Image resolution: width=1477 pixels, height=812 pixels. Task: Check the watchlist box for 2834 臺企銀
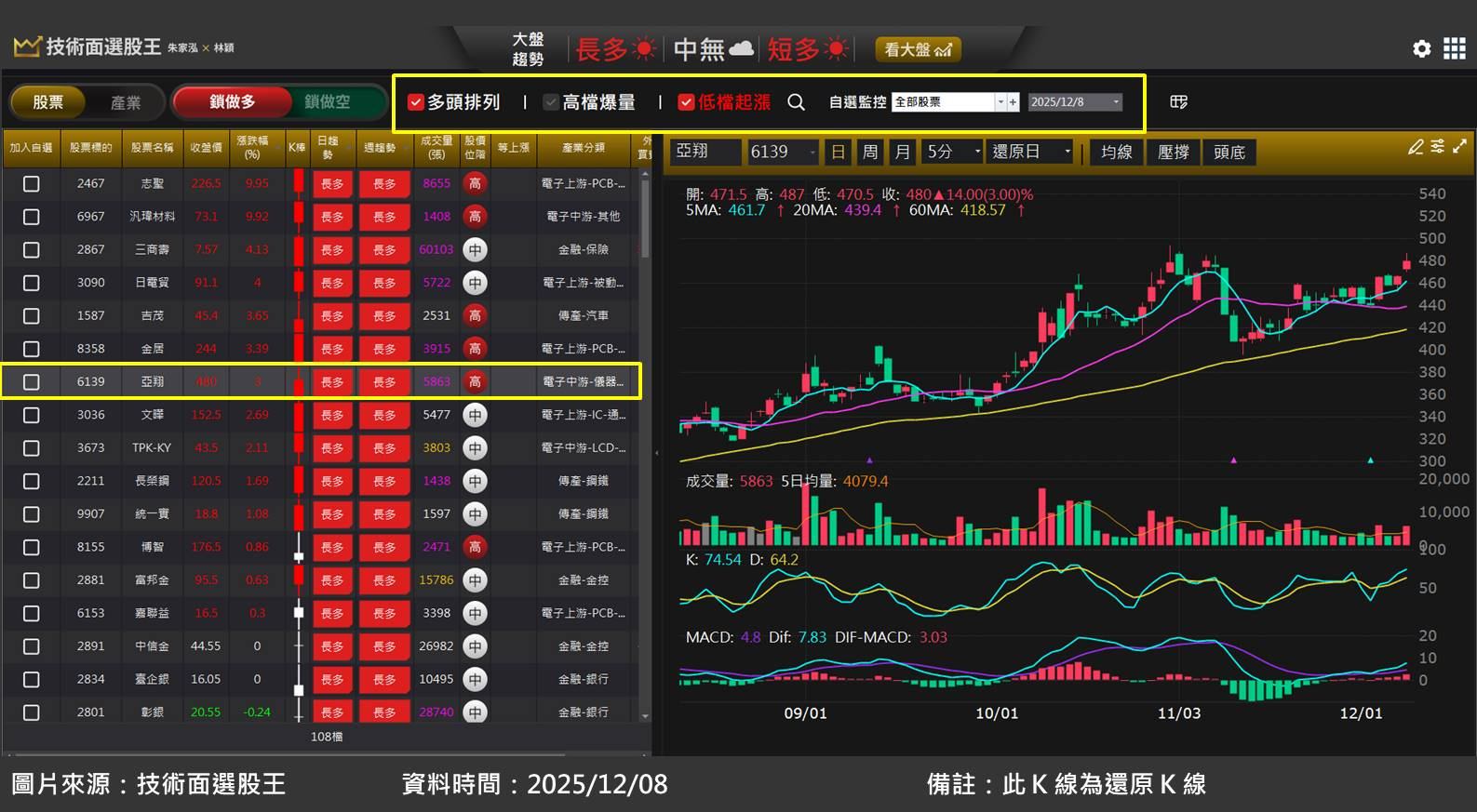31,679
